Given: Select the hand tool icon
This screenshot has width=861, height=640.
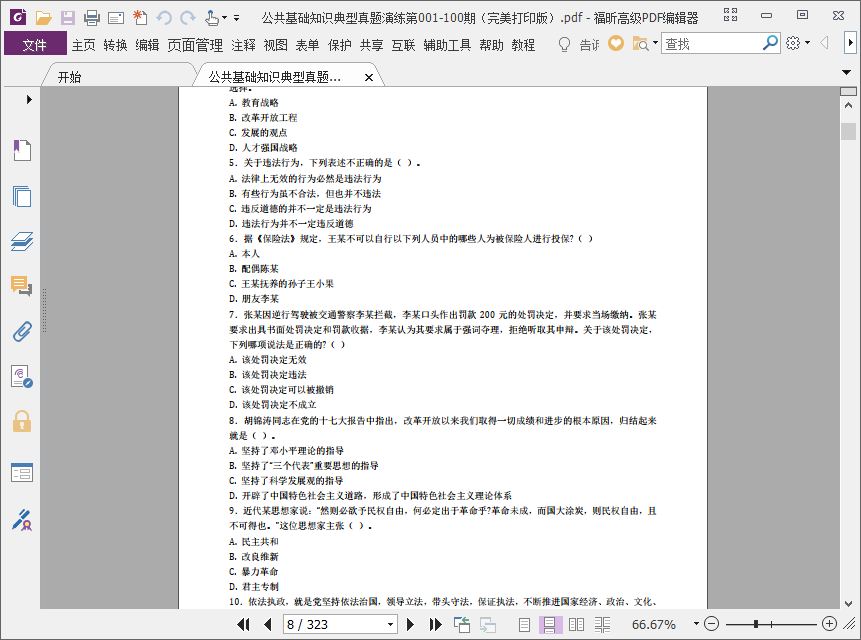Looking at the screenshot, I should pos(212,18).
